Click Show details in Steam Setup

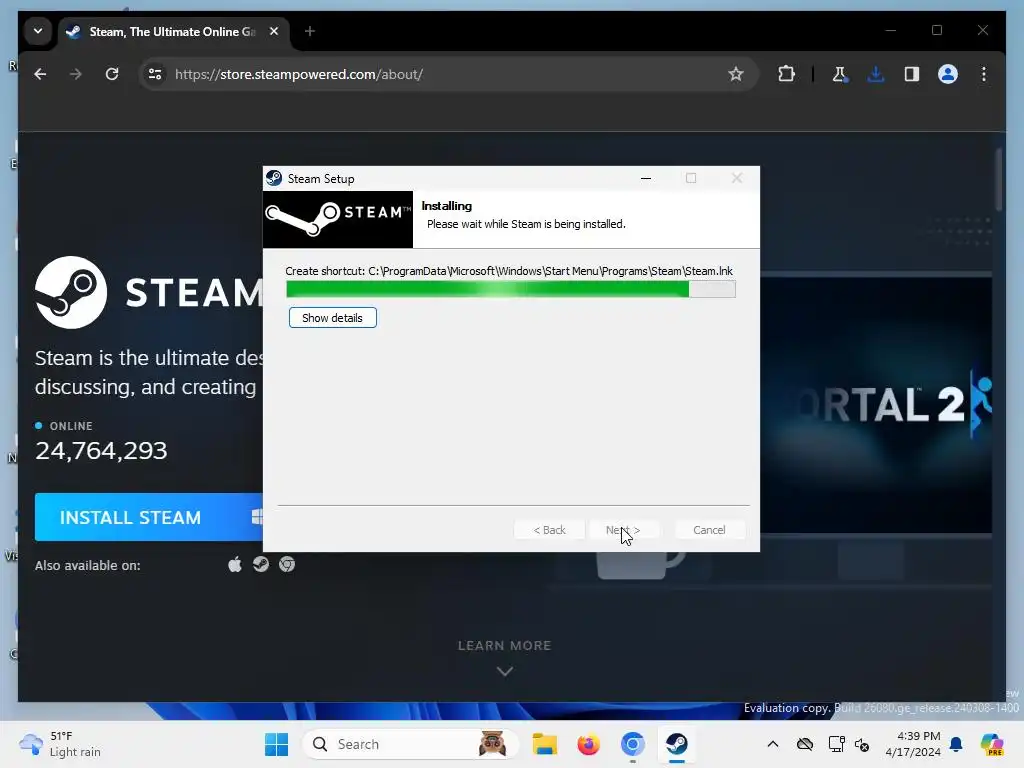[332, 318]
